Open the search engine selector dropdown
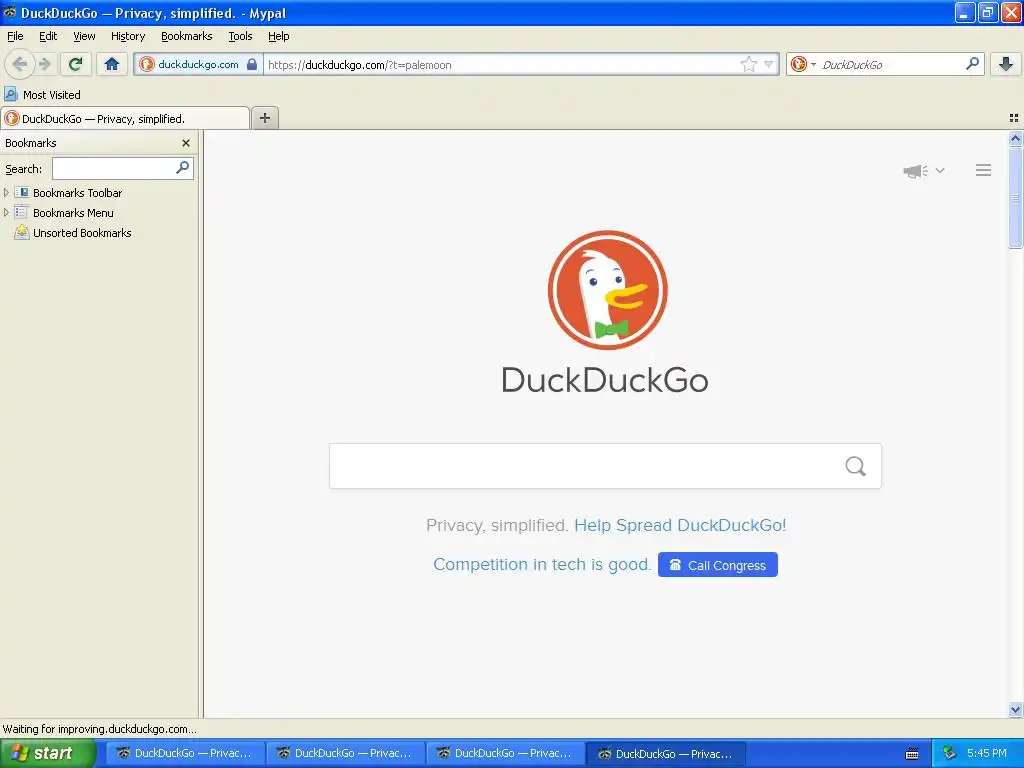The width and height of the screenshot is (1024, 768). pyautogui.click(x=803, y=64)
